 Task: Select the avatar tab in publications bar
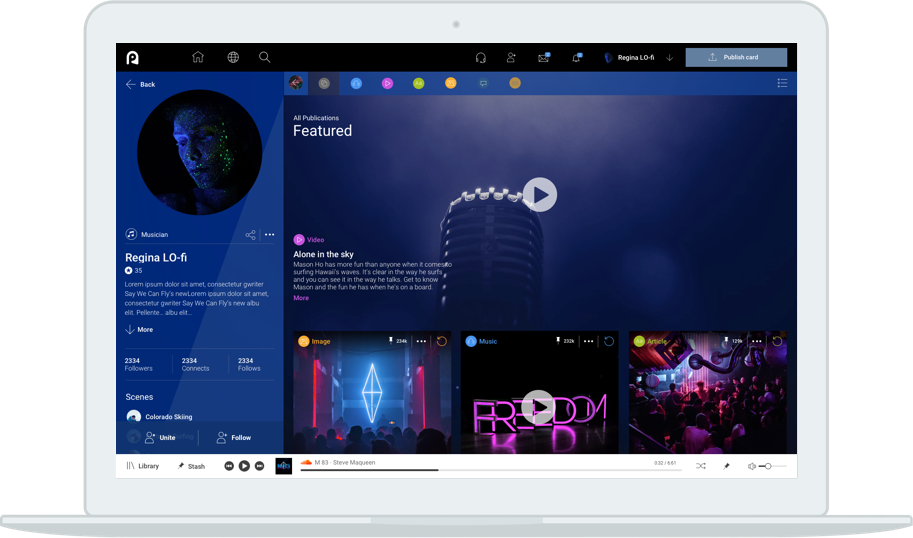tap(296, 83)
